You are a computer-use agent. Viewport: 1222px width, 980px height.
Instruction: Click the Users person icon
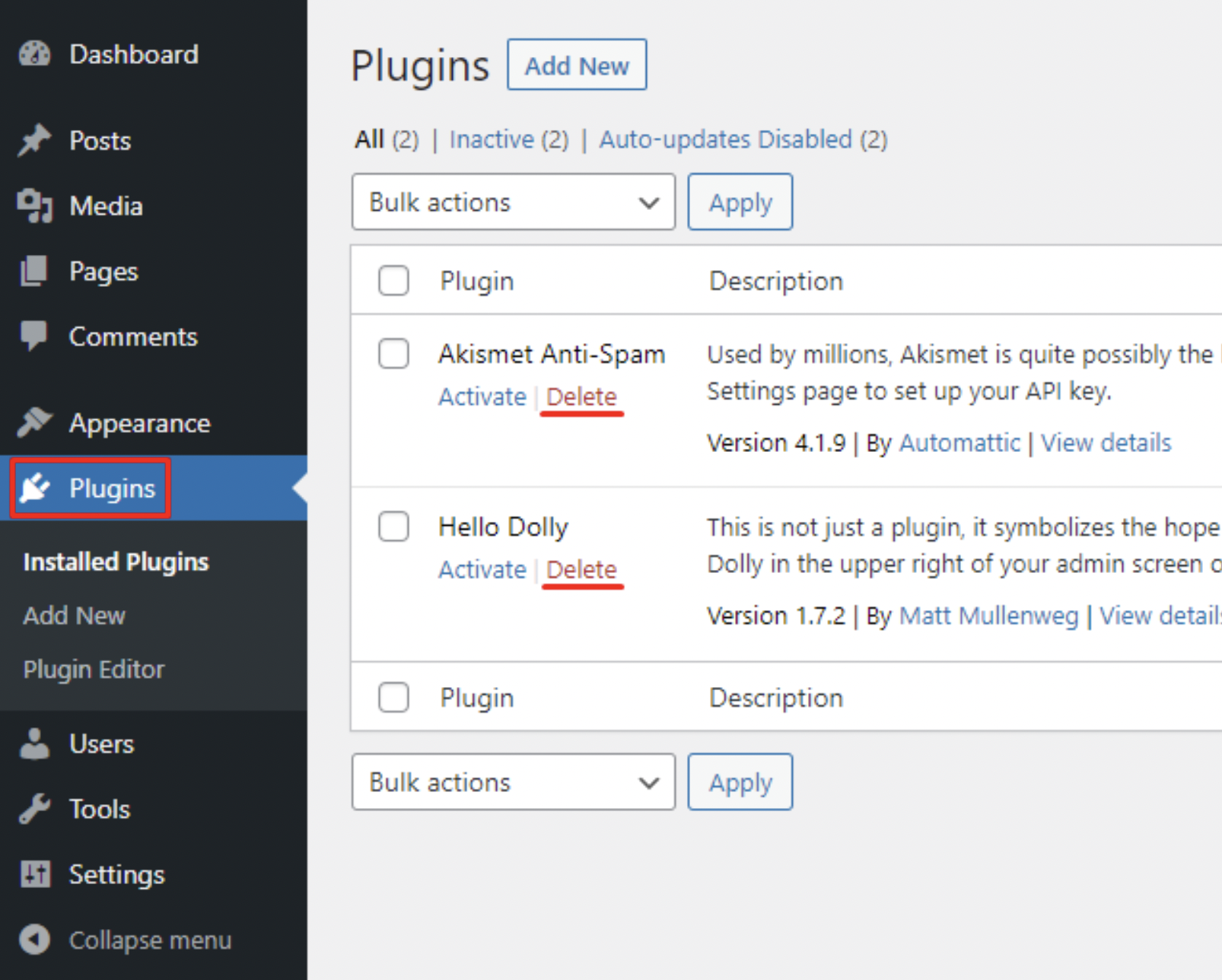(x=34, y=743)
